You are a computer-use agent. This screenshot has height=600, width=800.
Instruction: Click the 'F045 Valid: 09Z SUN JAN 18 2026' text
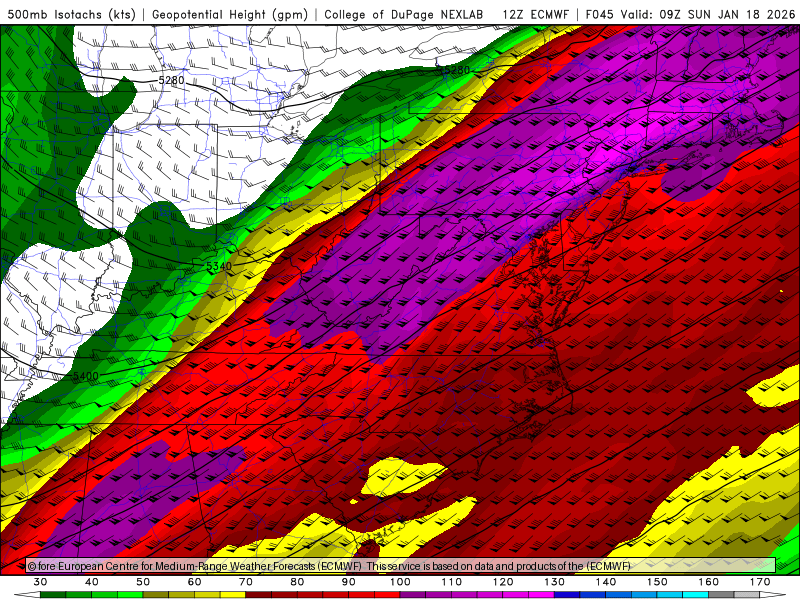(x=690, y=15)
